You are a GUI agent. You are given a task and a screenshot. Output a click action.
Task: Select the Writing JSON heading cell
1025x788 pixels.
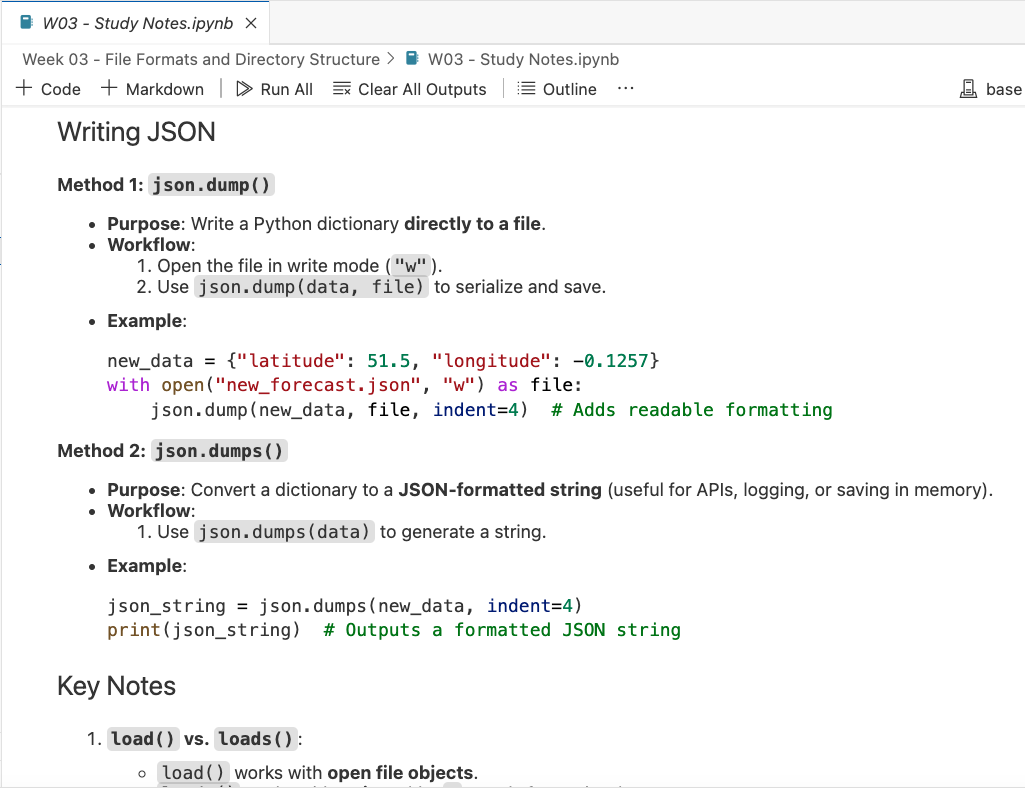pos(136,132)
